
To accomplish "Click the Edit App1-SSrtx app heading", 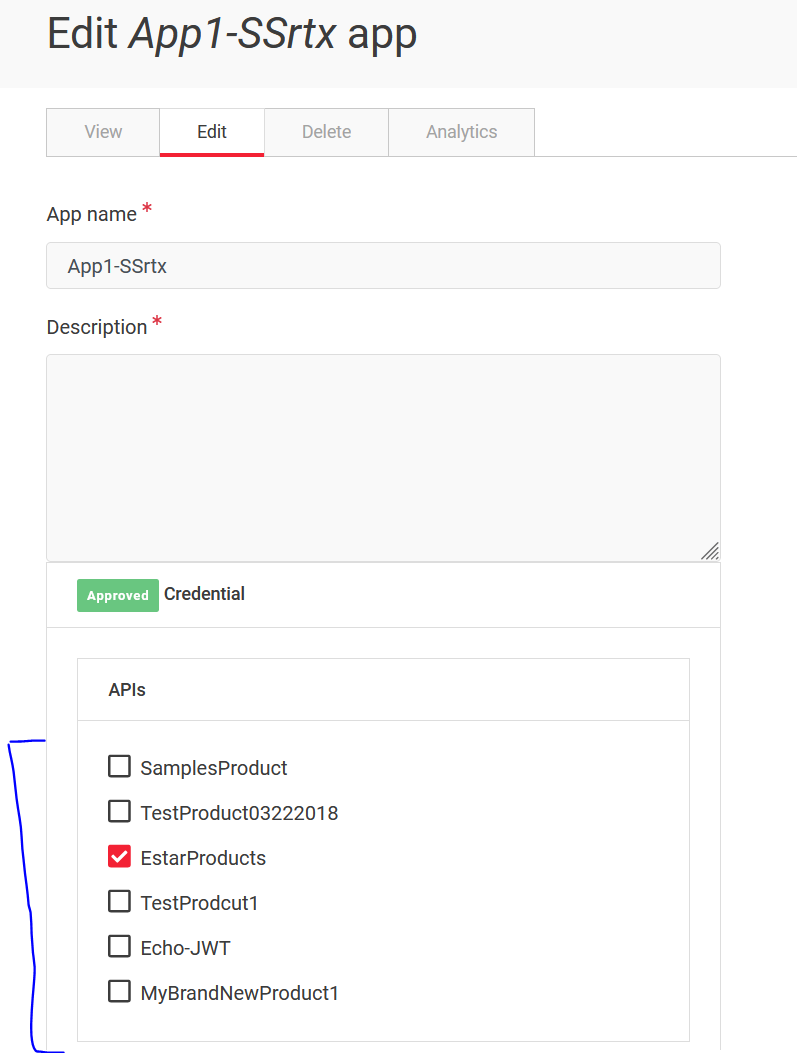I will point(232,33).
